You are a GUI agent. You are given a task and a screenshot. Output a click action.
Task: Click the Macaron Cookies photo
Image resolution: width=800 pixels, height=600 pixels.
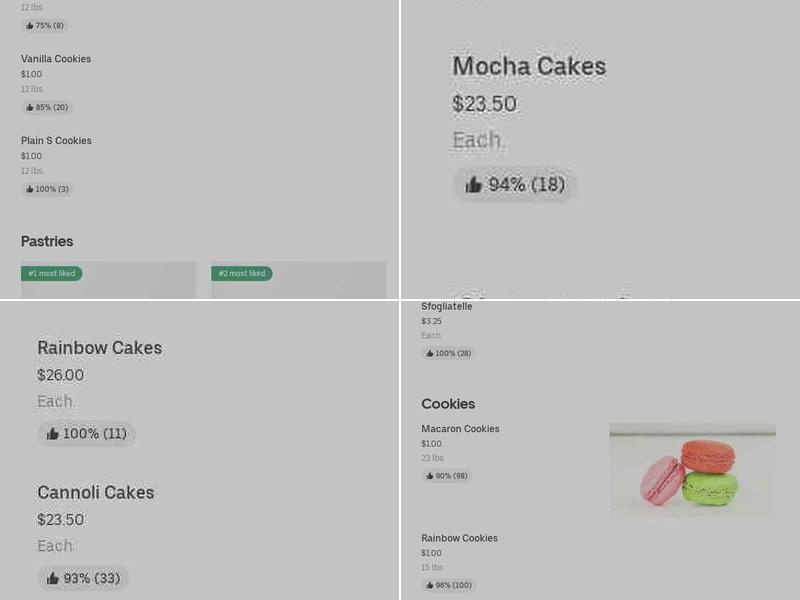[x=692, y=470]
